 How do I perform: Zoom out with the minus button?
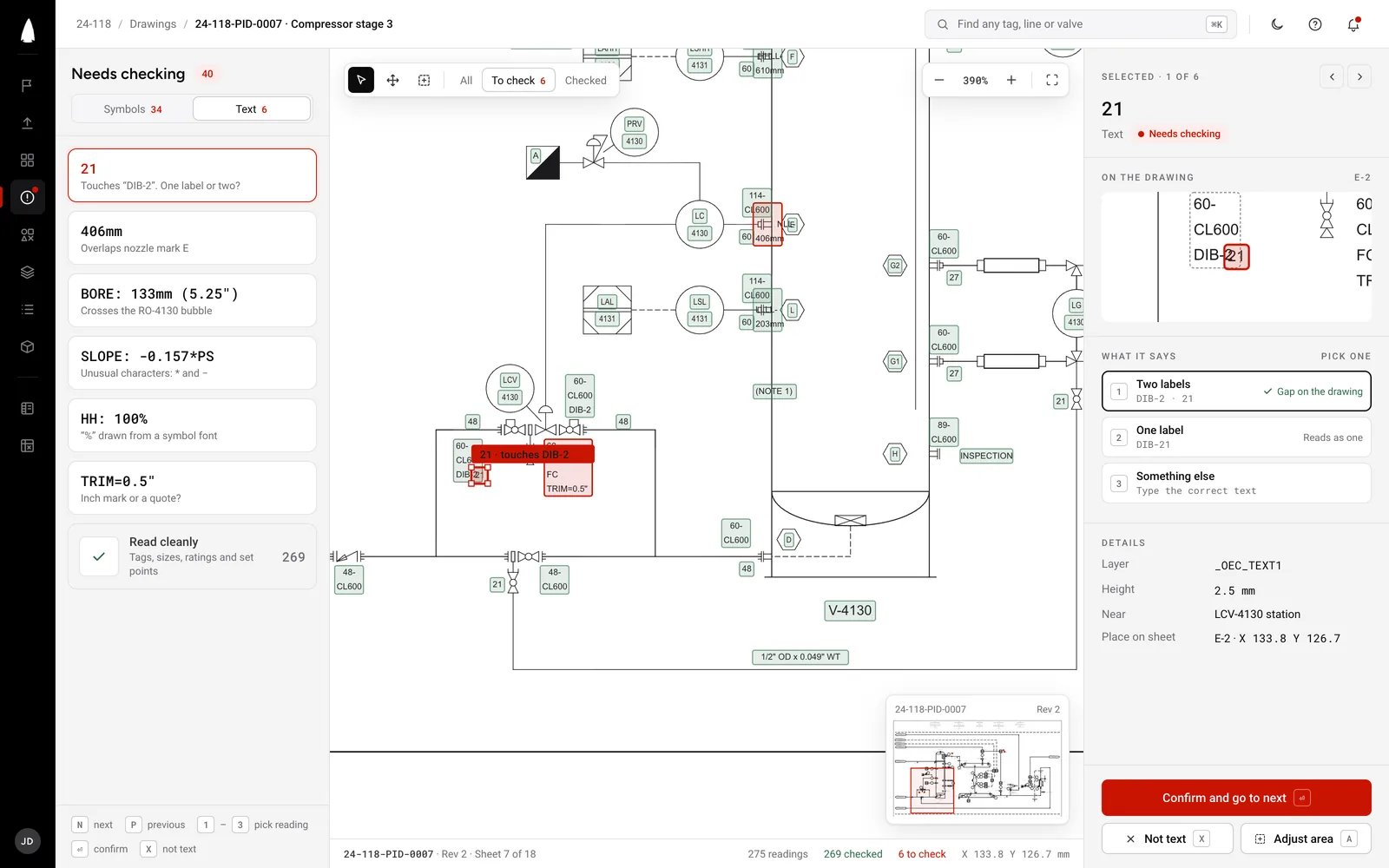point(939,80)
